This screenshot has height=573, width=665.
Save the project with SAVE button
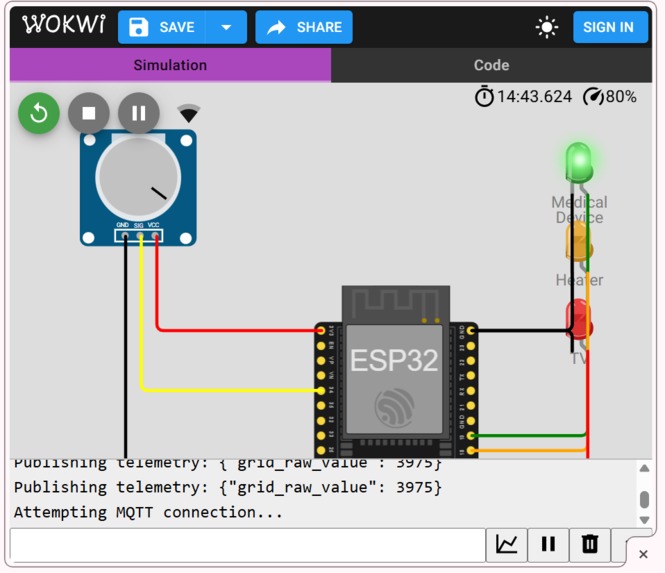coord(162,27)
